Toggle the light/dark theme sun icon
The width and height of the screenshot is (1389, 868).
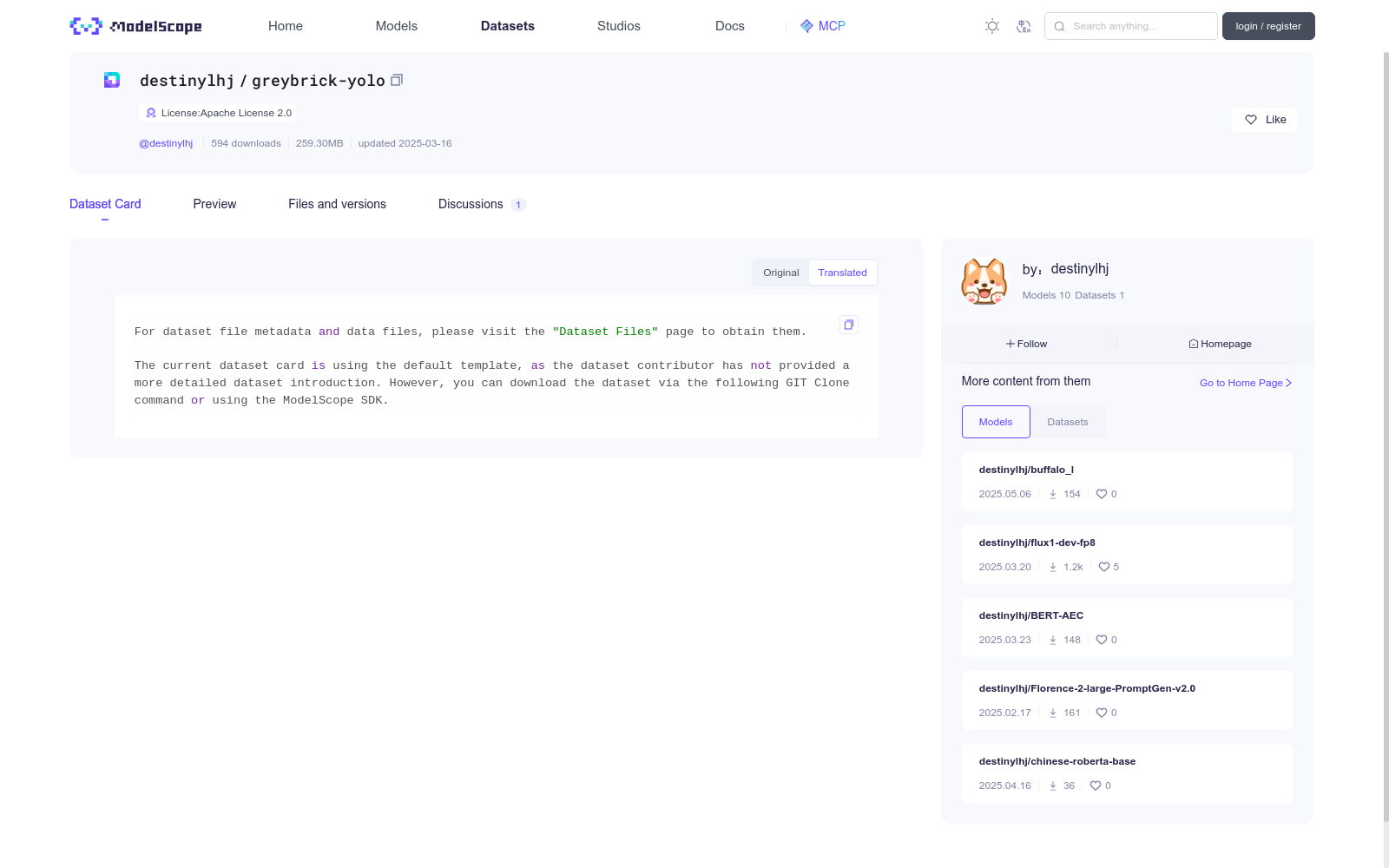(992, 26)
